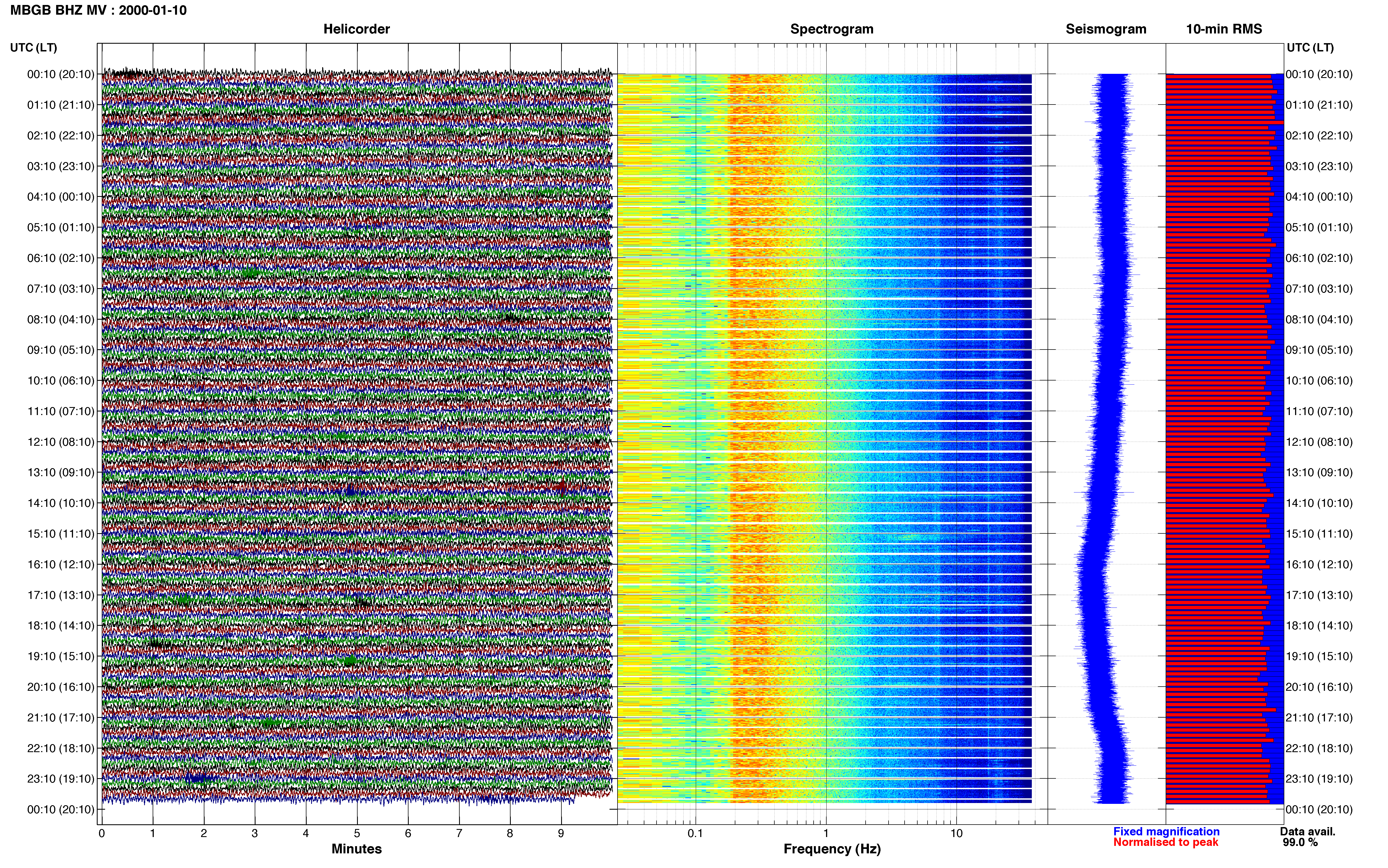Click minute tick label 5 on helicorder axis
The height and width of the screenshot is (868, 1388).
357,833
